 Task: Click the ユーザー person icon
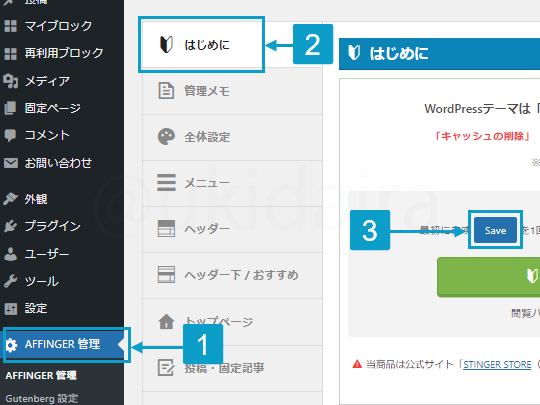[11, 254]
